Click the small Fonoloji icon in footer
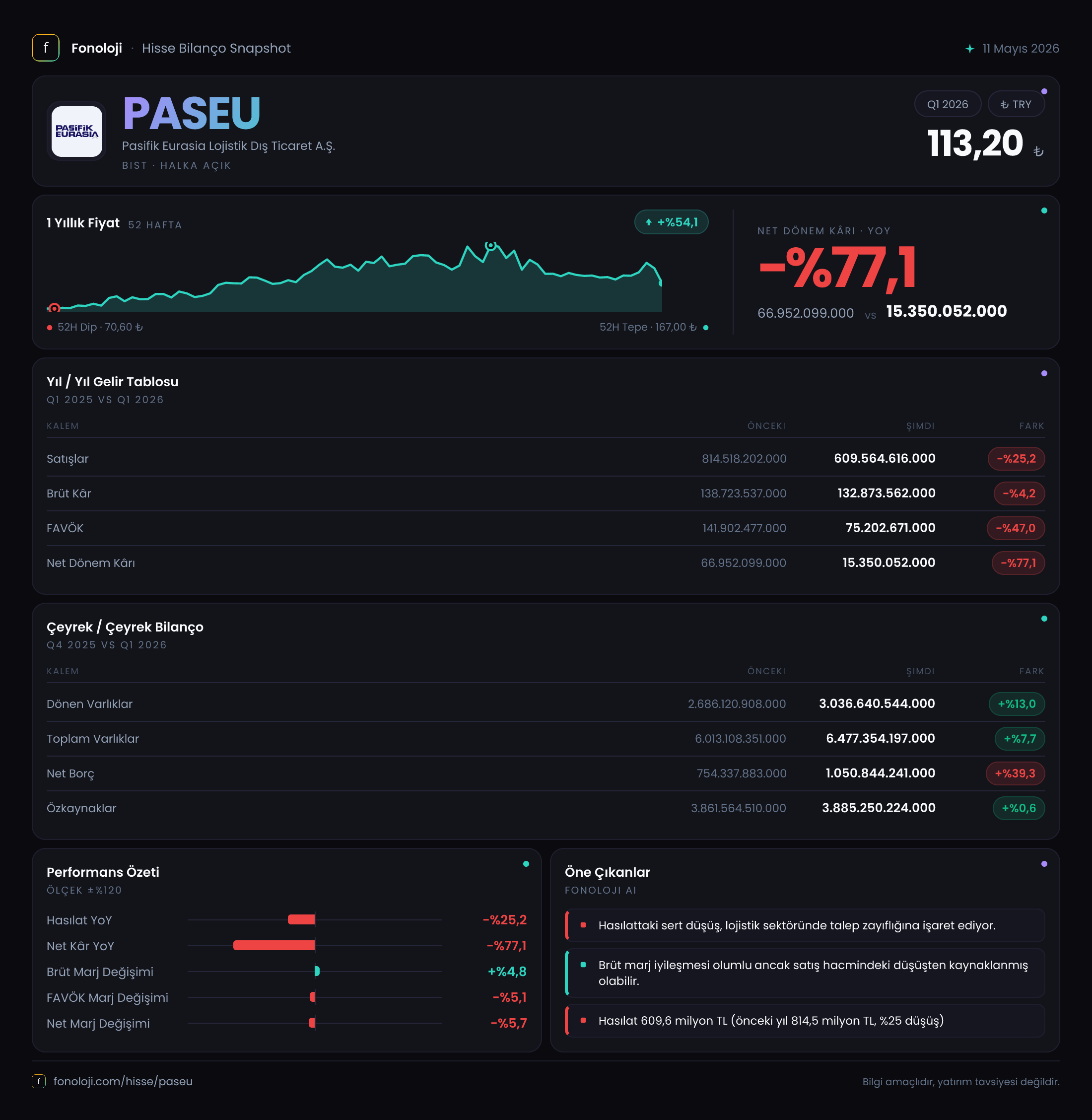1092x1120 pixels. [x=38, y=1081]
